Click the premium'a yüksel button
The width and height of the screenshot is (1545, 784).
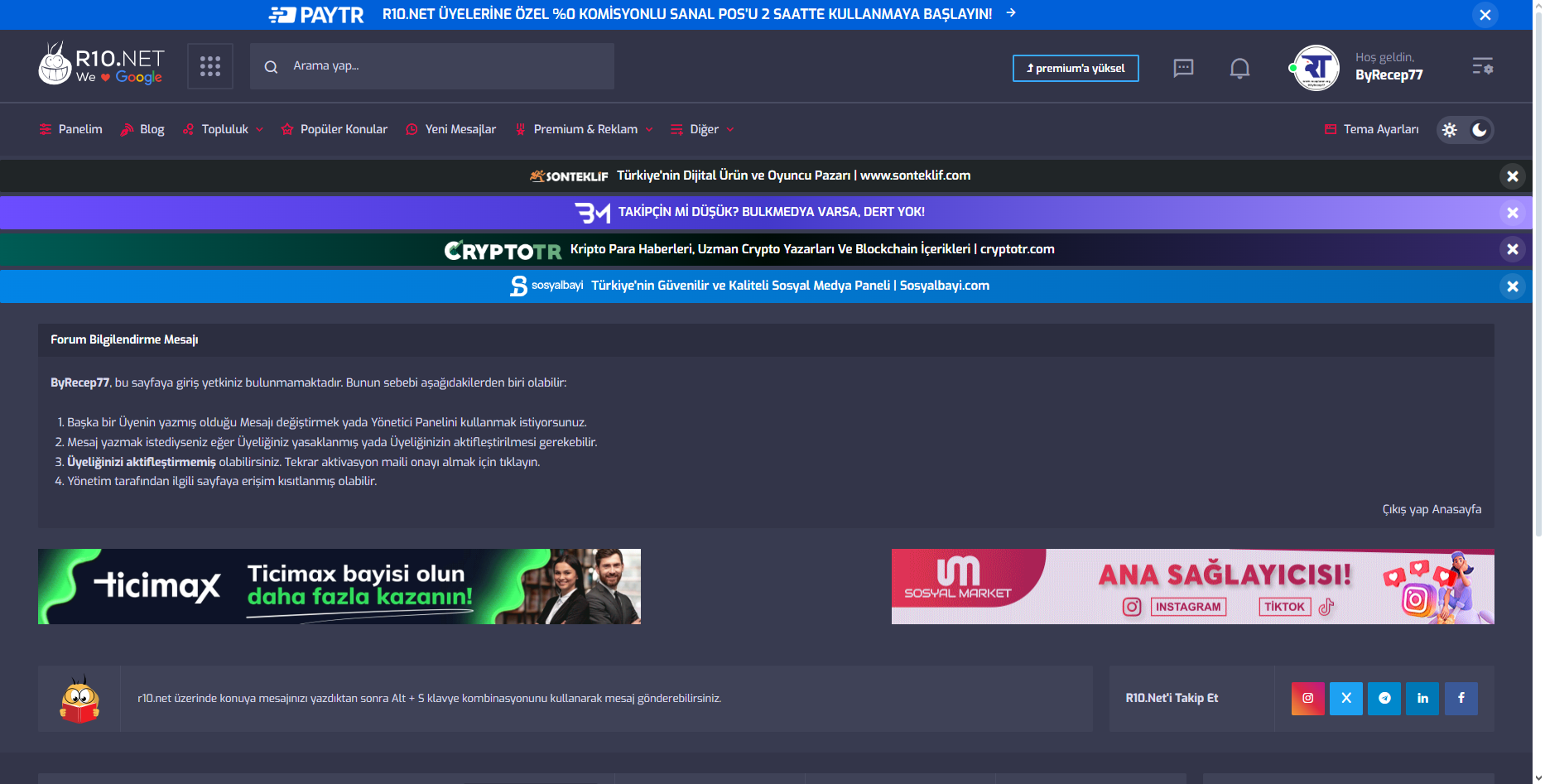point(1076,69)
